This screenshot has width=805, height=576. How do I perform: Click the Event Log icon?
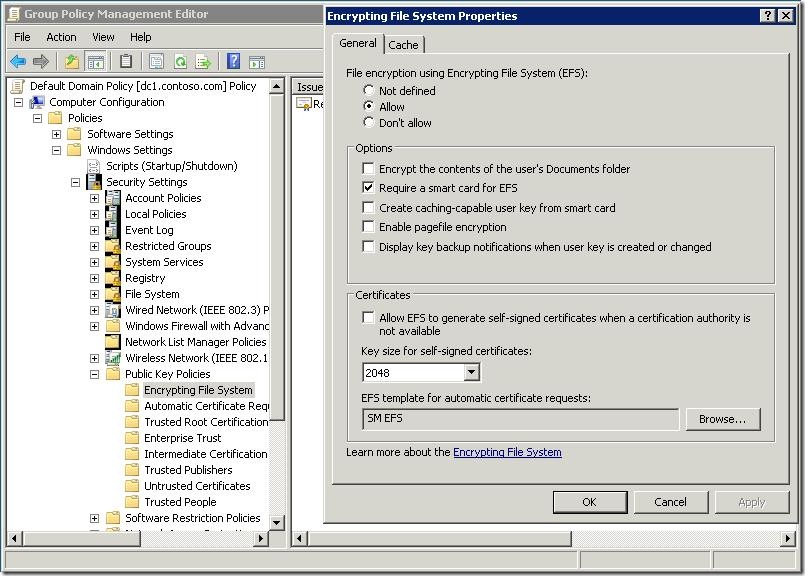click(x=113, y=230)
